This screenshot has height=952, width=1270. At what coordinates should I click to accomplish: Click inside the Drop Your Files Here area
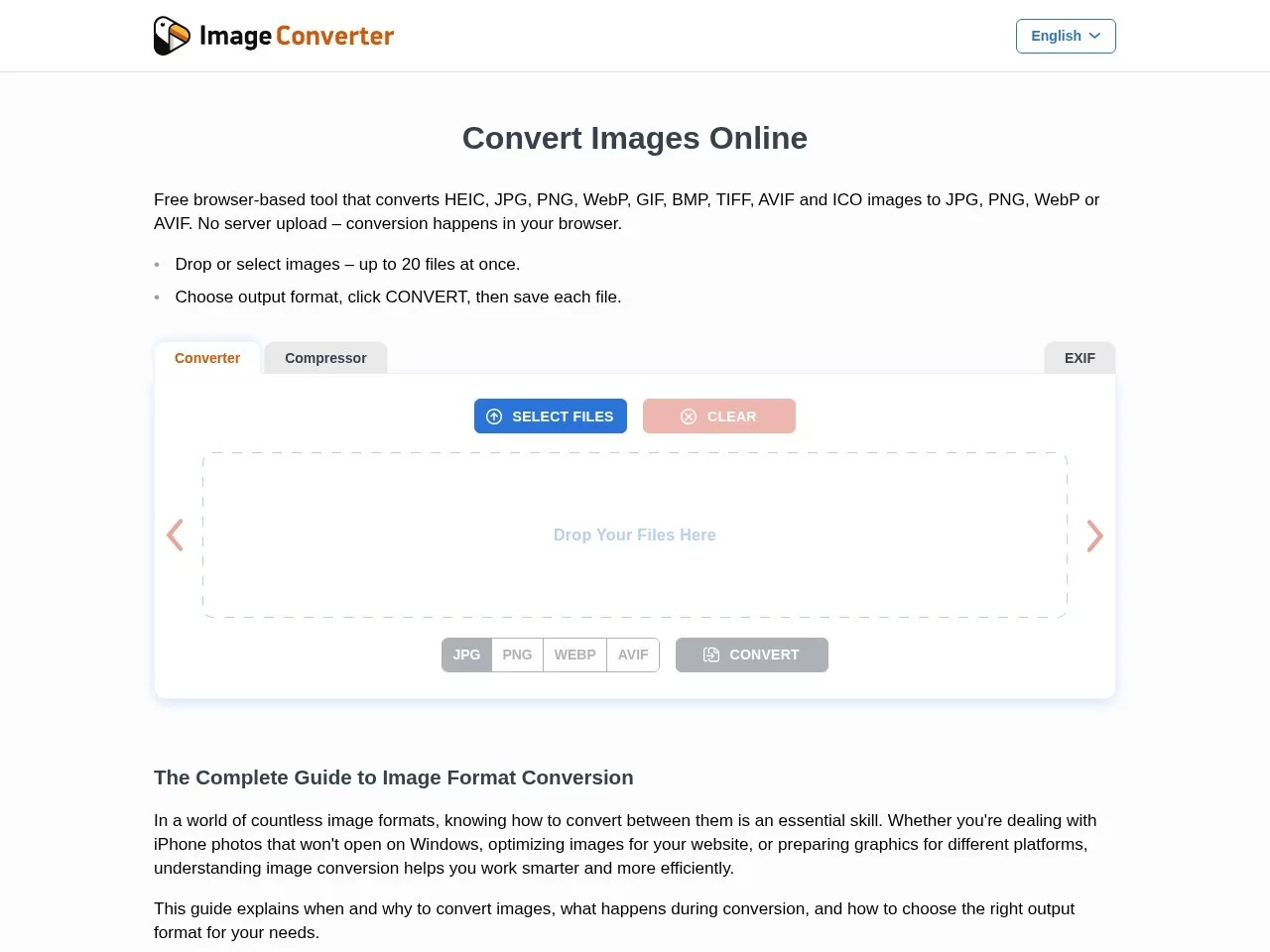(x=634, y=535)
